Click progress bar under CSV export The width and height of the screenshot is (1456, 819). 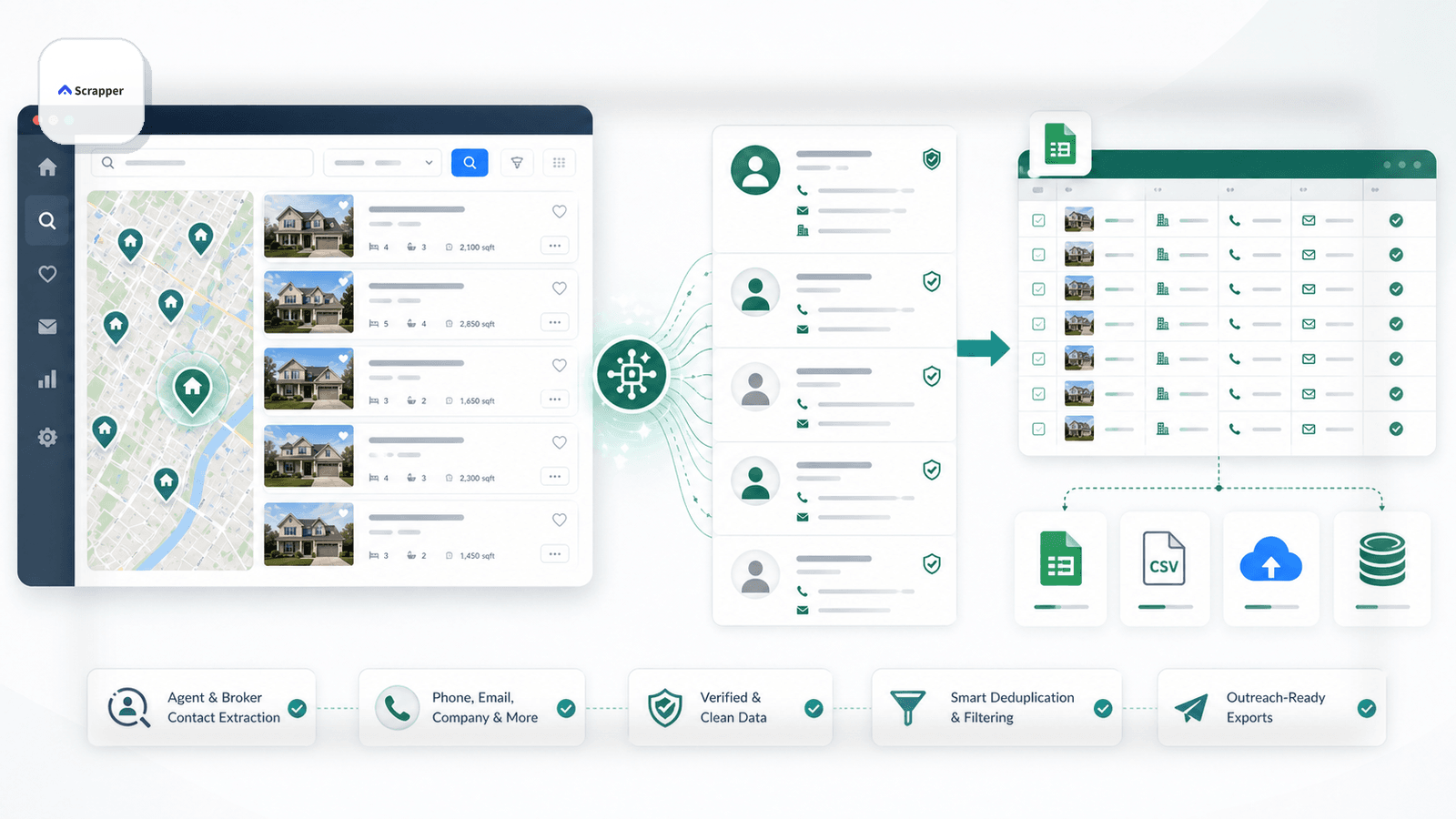pyautogui.click(x=1165, y=607)
